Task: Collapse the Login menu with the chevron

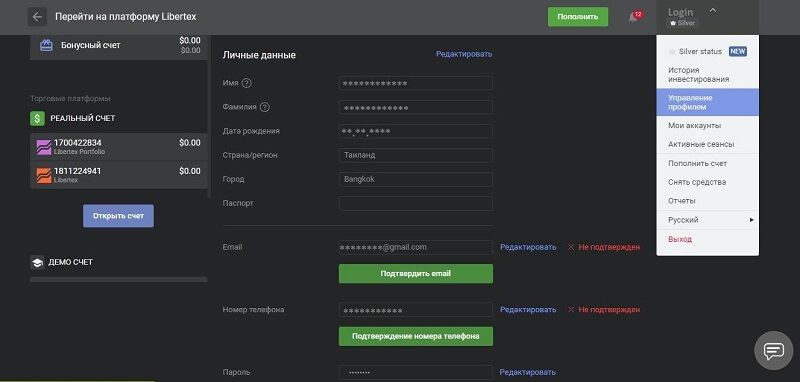Action: pyautogui.click(x=713, y=10)
